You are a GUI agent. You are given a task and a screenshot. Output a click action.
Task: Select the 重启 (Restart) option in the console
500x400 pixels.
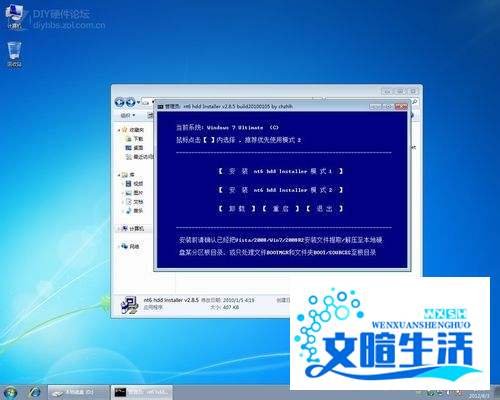[281, 209]
